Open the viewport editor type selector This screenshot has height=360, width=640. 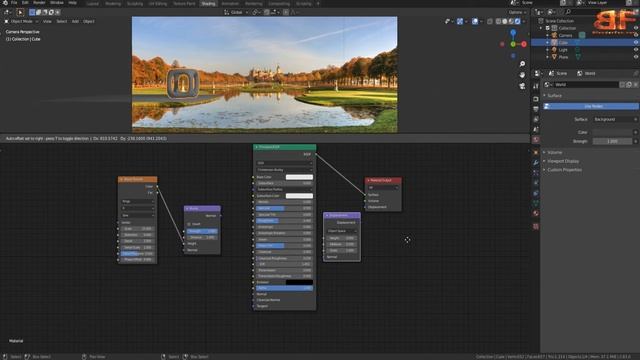7,12
